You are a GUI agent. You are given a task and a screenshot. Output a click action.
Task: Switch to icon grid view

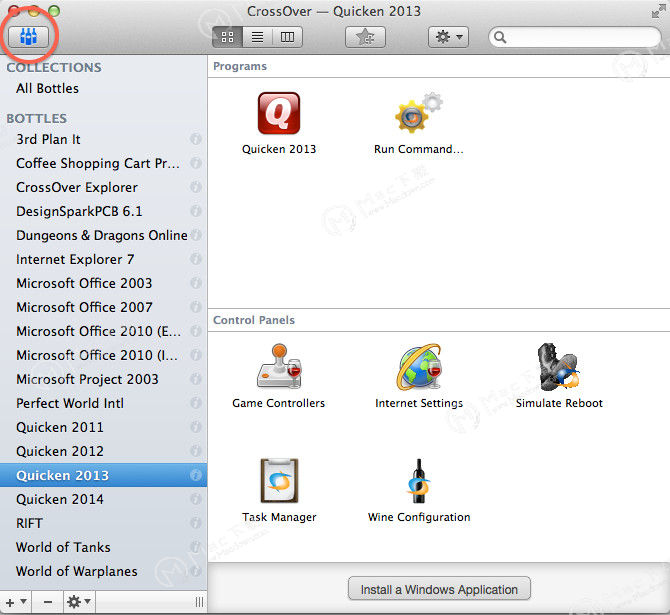tap(227, 37)
